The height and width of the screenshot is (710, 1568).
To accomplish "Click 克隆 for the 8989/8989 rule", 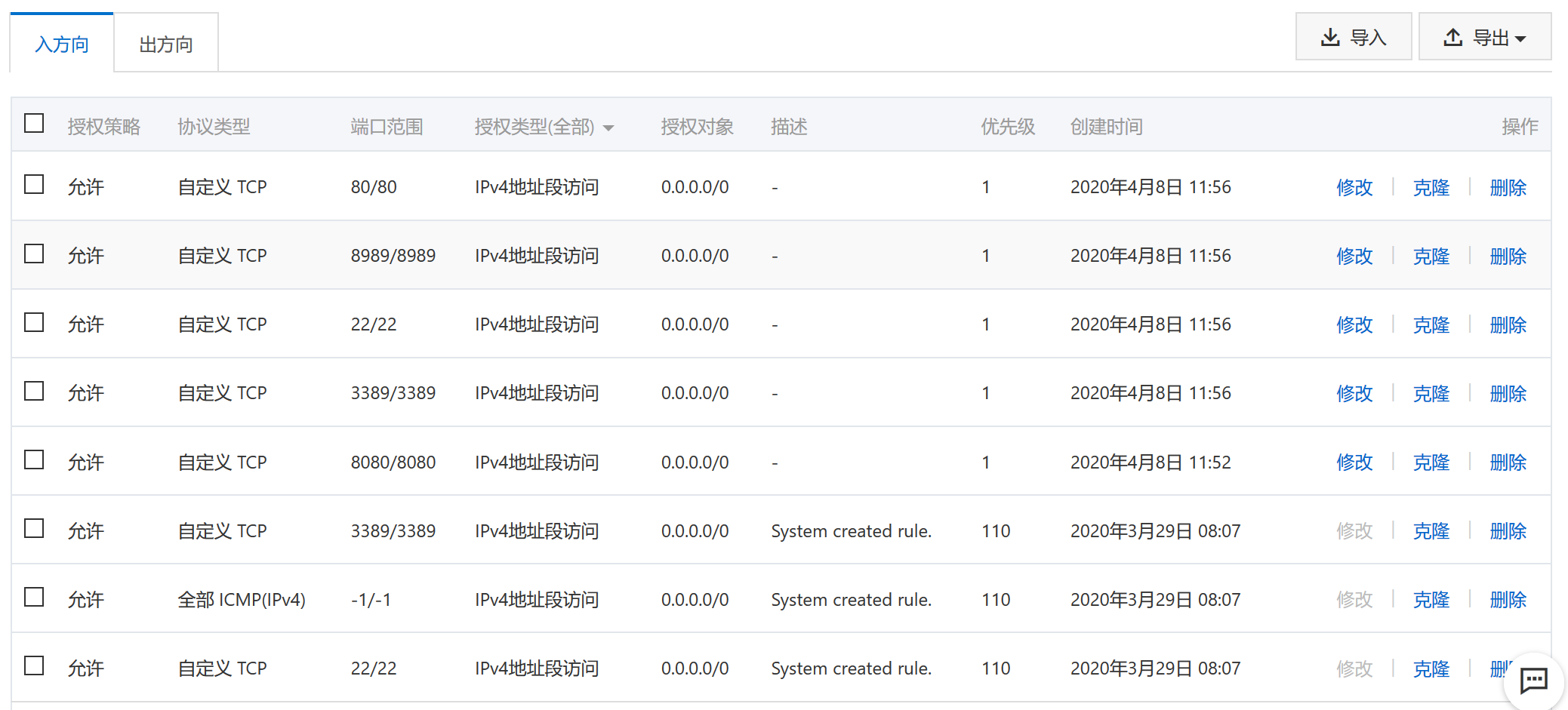I will pyautogui.click(x=1431, y=256).
